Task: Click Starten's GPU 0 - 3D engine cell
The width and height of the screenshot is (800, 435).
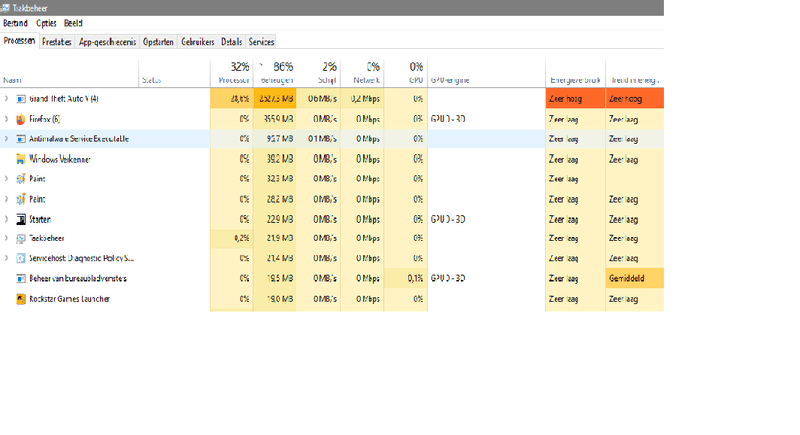Action: coord(486,219)
